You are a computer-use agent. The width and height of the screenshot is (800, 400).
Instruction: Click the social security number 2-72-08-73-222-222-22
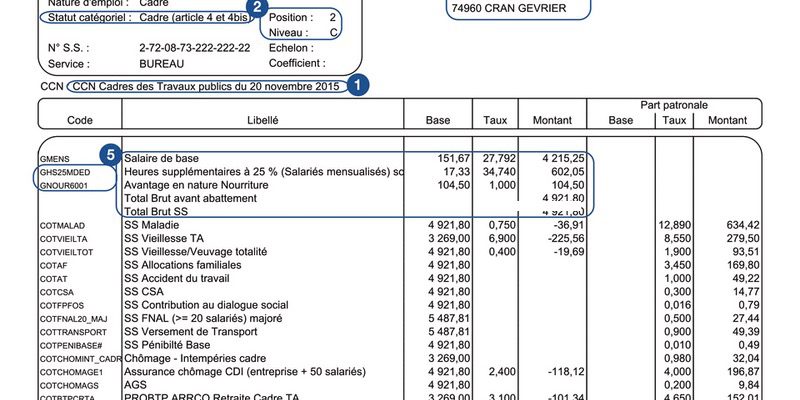194,48
